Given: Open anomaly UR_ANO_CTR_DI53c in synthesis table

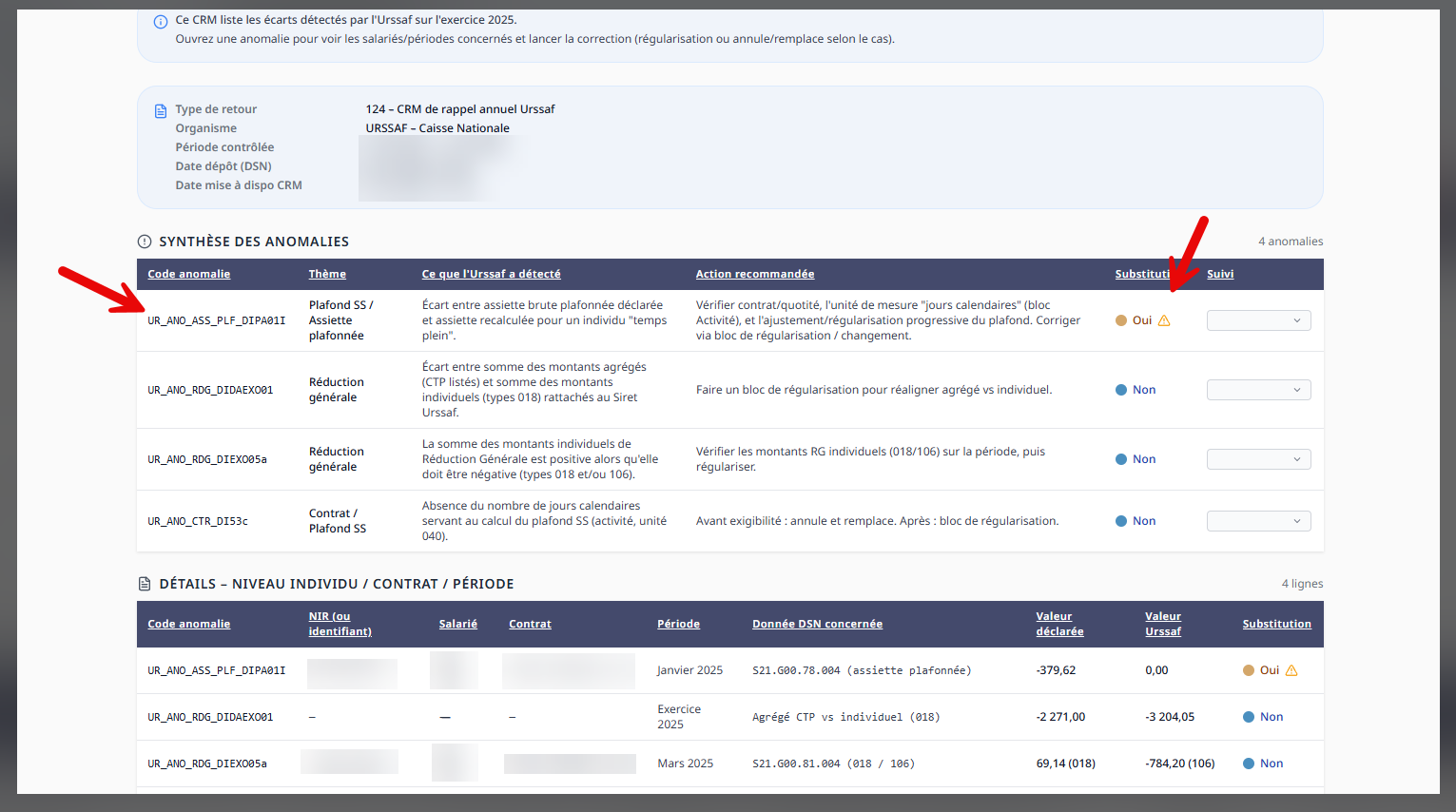Looking at the screenshot, I should tap(198, 521).
